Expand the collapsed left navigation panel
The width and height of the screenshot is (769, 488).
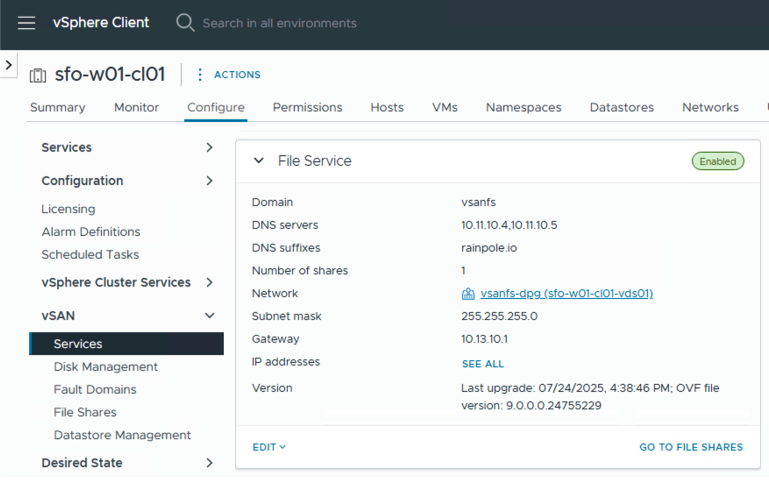tap(8, 65)
